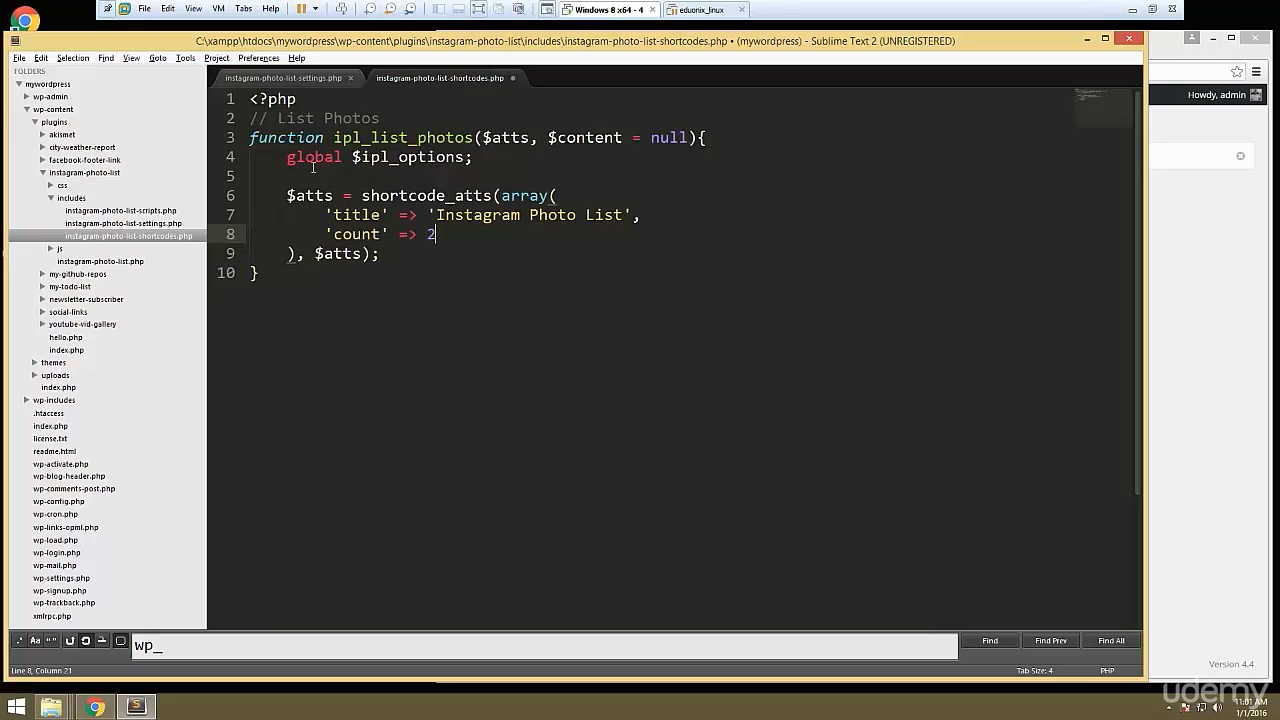Open instagram-photo-list.php file in sidebar
1280x720 pixels.
click(x=100, y=261)
